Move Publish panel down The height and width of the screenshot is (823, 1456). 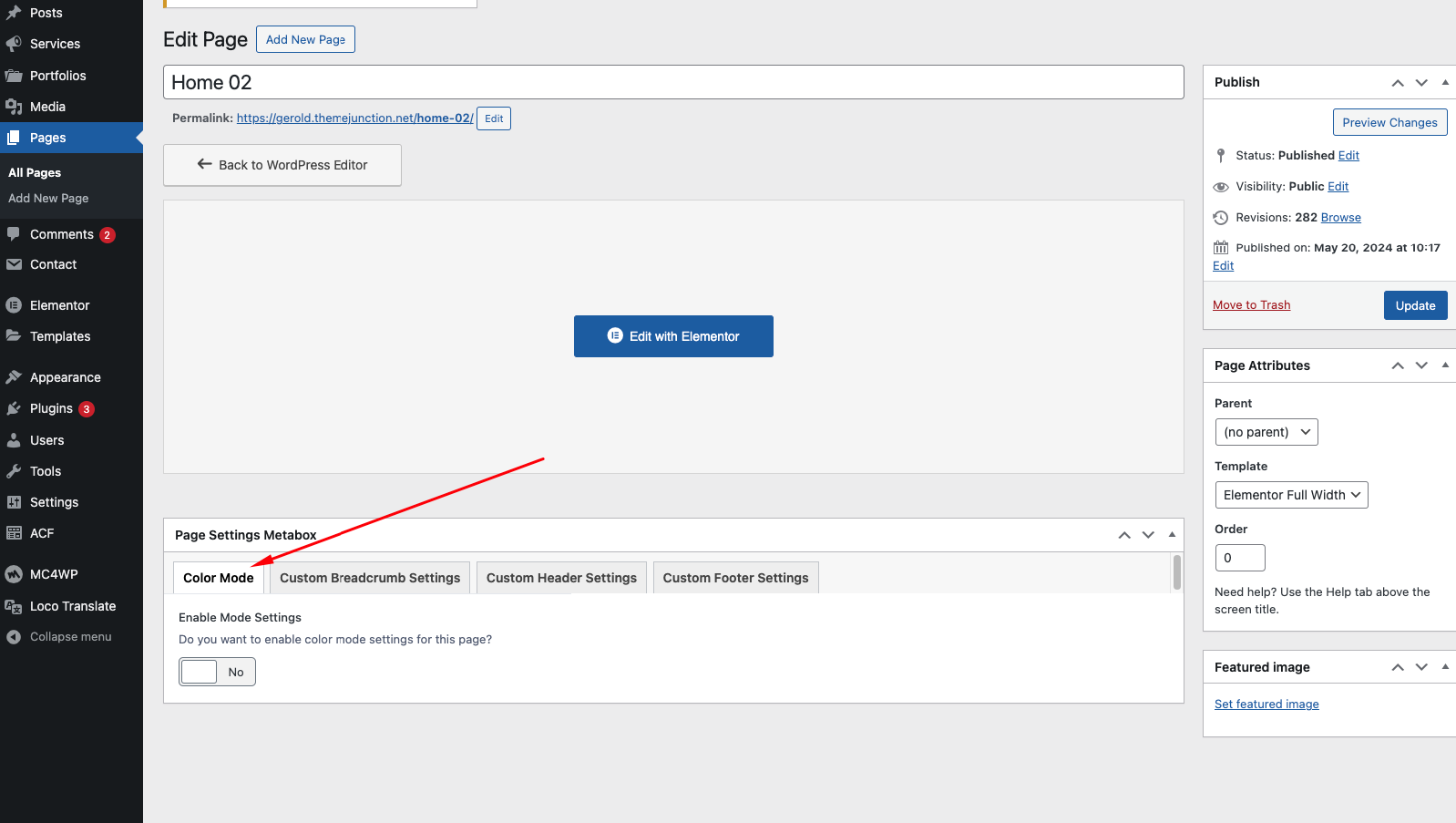1421,83
